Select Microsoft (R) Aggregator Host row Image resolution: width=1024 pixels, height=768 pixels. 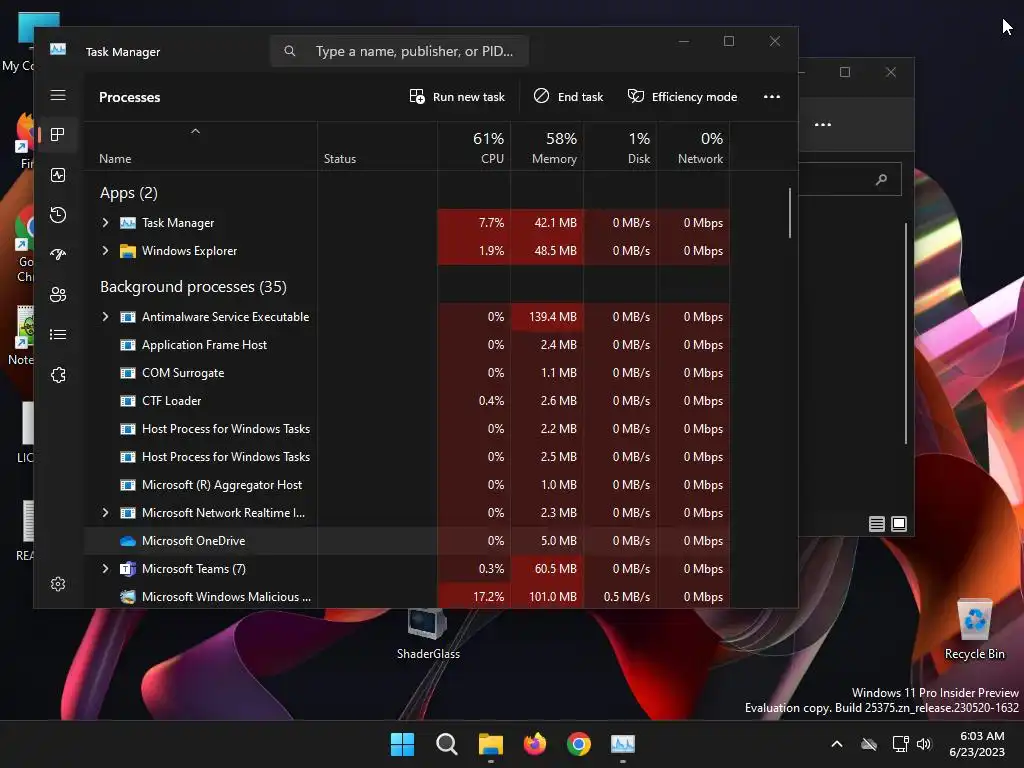click(407, 485)
